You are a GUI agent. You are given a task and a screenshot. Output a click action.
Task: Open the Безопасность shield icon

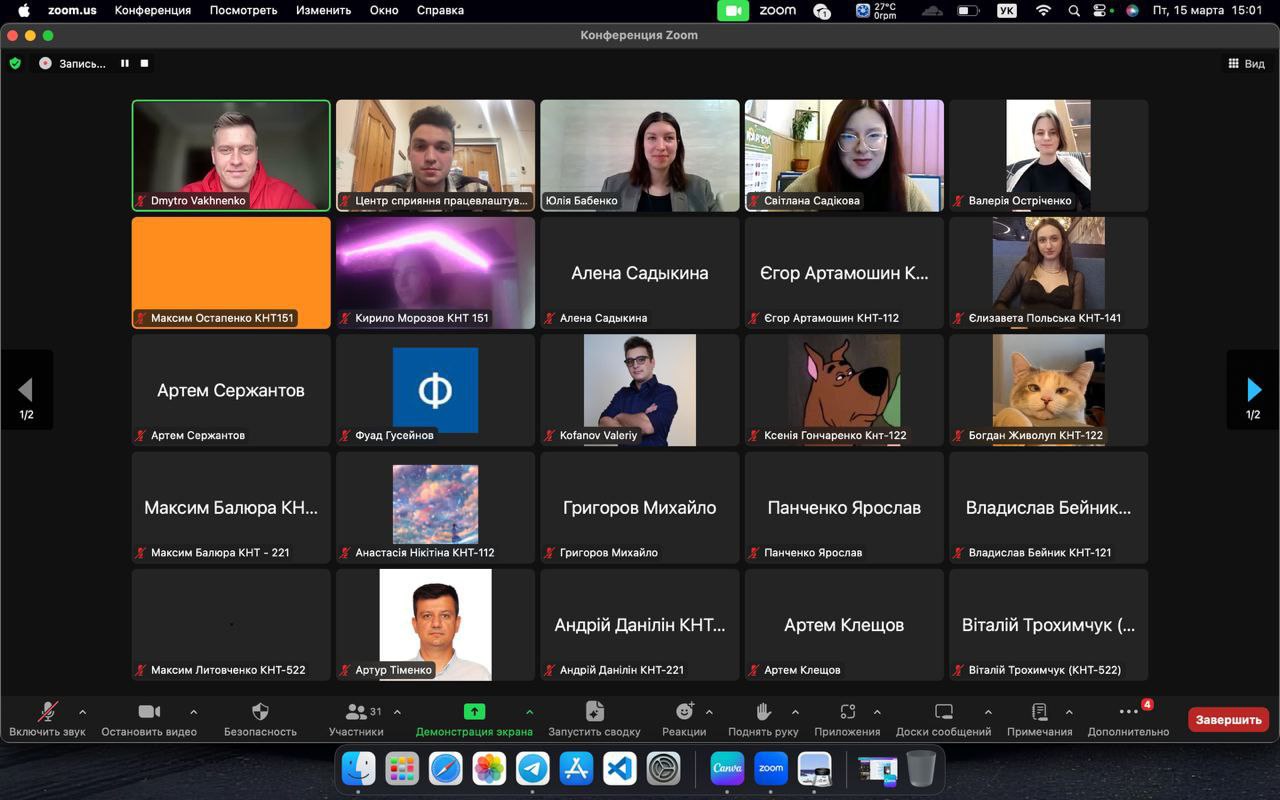[260, 712]
